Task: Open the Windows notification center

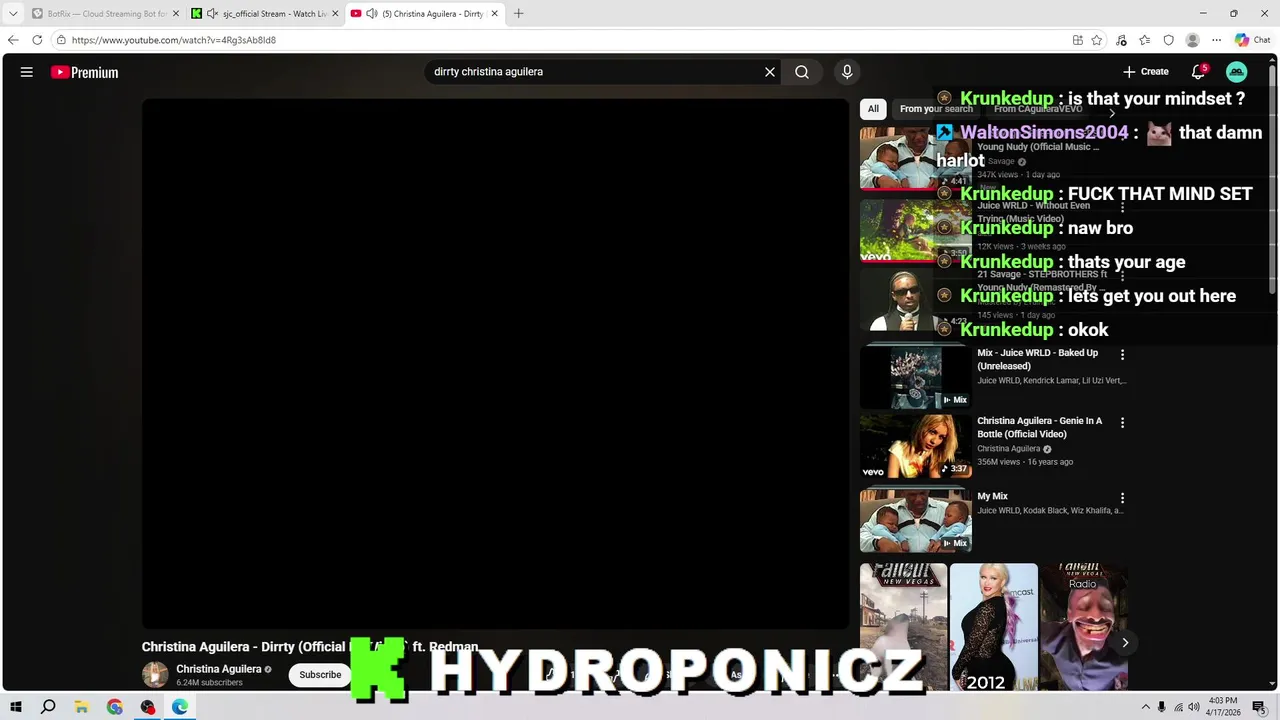Action: (x=1258, y=707)
